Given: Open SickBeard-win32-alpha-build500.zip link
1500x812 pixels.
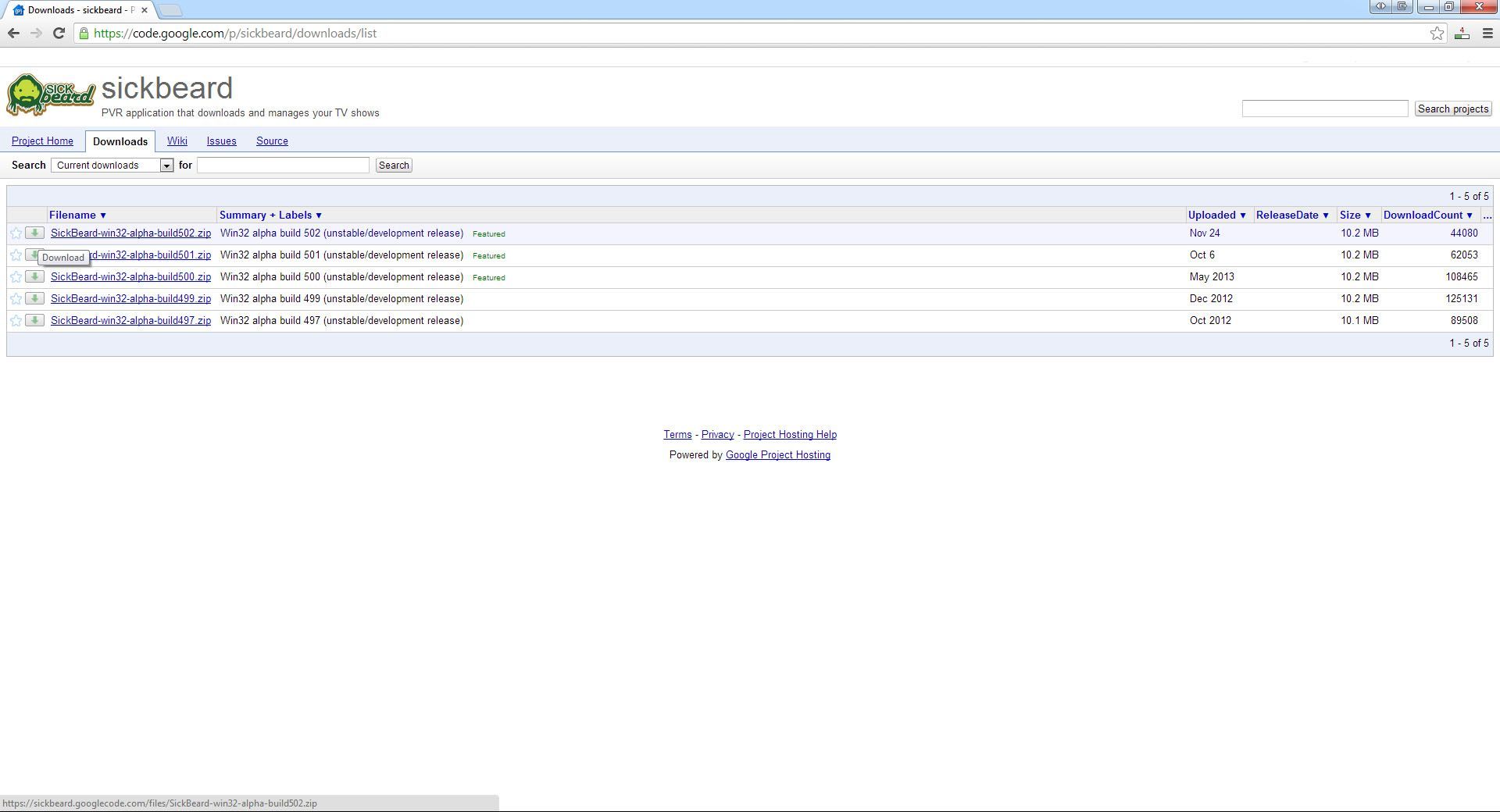Looking at the screenshot, I should [x=130, y=277].
